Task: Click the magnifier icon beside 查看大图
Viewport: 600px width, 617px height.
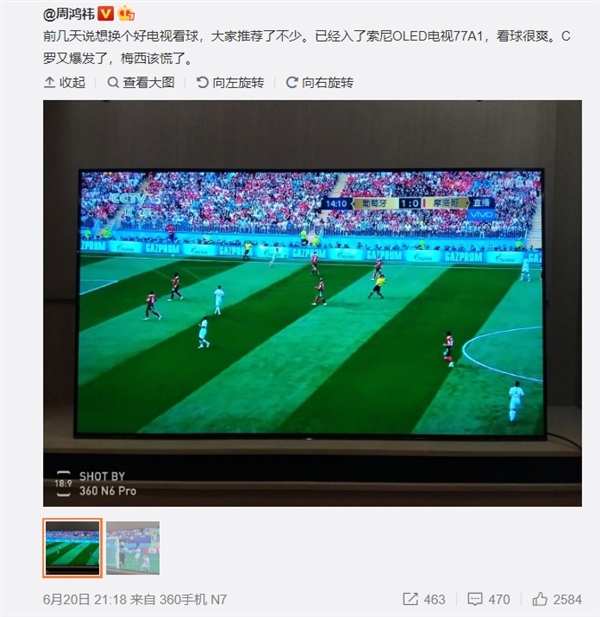Action: [113, 82]
